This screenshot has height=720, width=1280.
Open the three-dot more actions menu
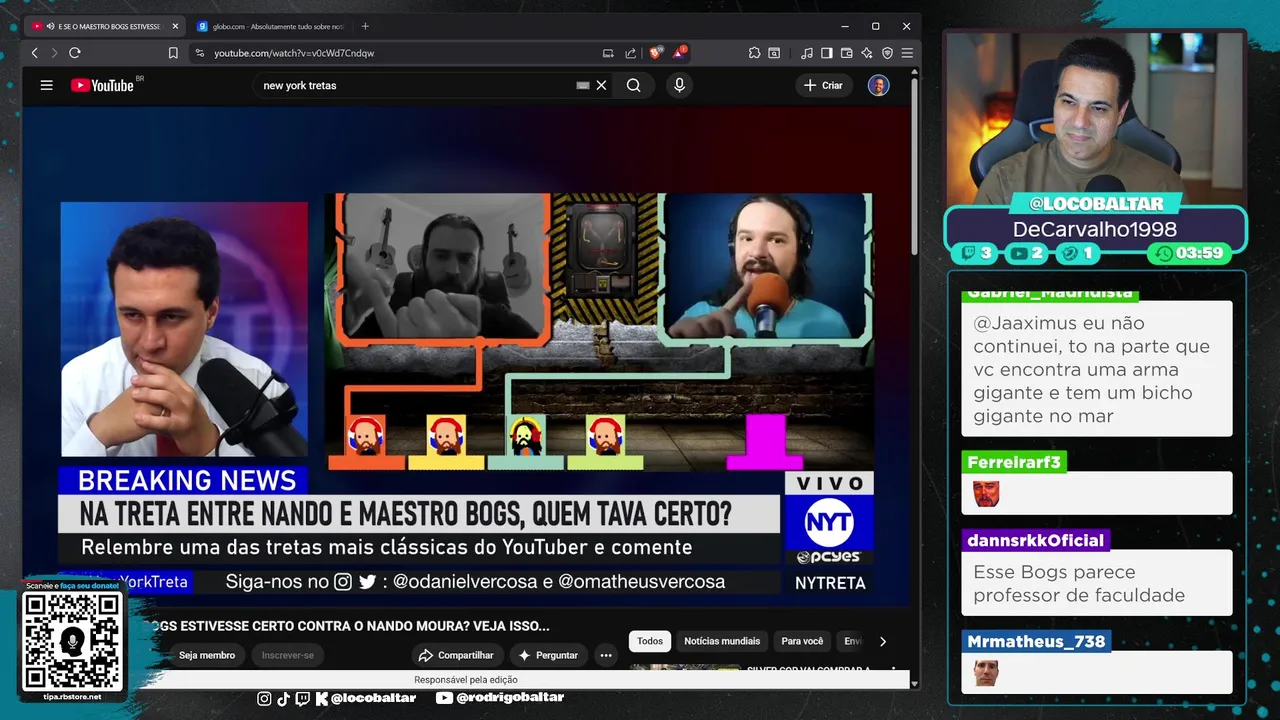pyautogui.click(x=605, y=655)
